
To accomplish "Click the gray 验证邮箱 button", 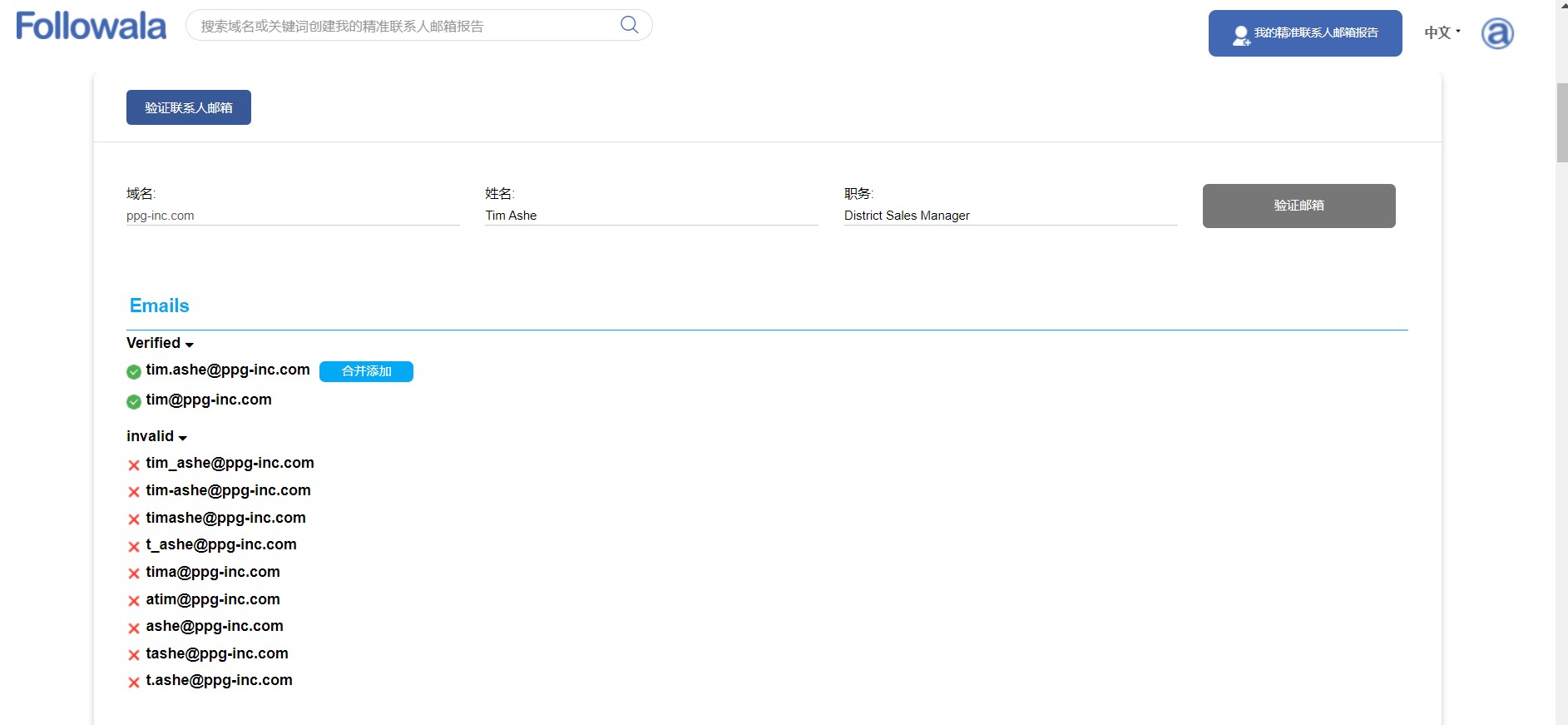I will 1299,206.
